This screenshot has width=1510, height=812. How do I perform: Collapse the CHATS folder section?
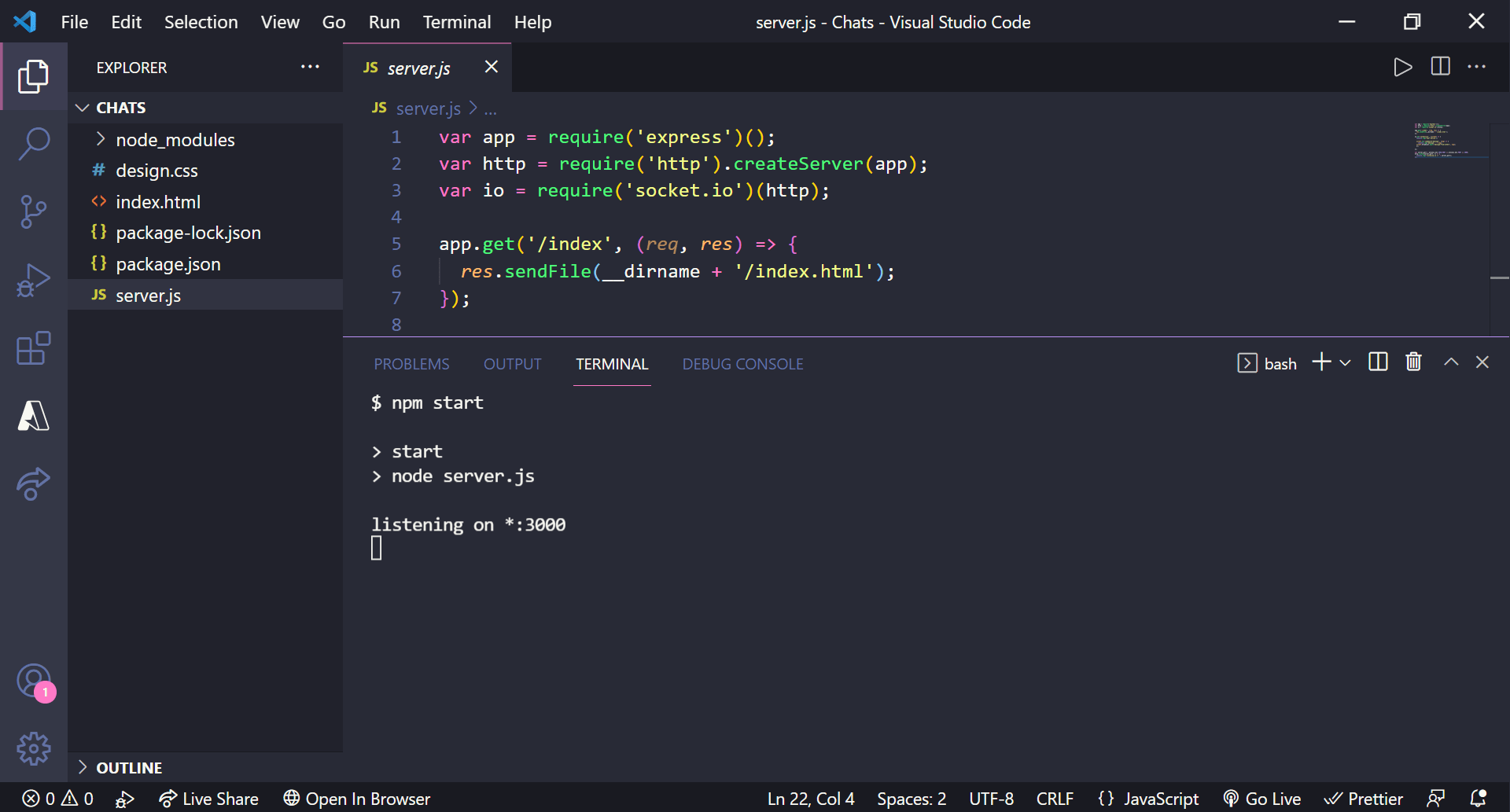point(205,108)
